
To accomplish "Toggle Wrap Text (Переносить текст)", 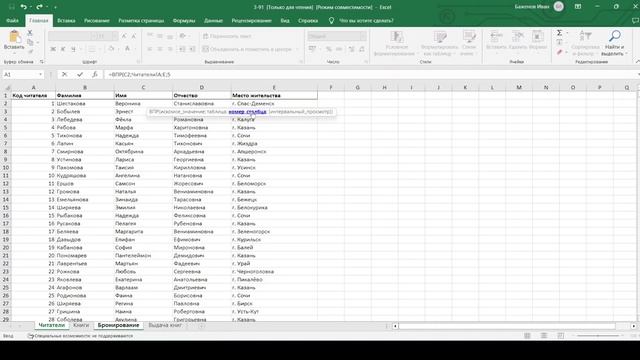I will tap(227, 36).
